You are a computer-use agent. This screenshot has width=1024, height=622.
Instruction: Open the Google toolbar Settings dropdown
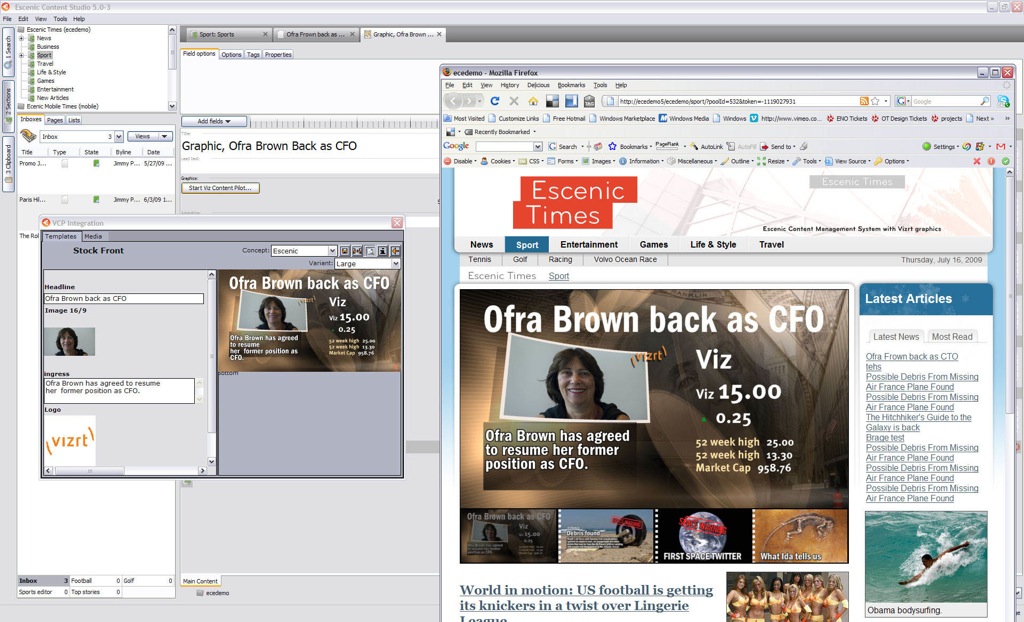[x=940, y=146]
